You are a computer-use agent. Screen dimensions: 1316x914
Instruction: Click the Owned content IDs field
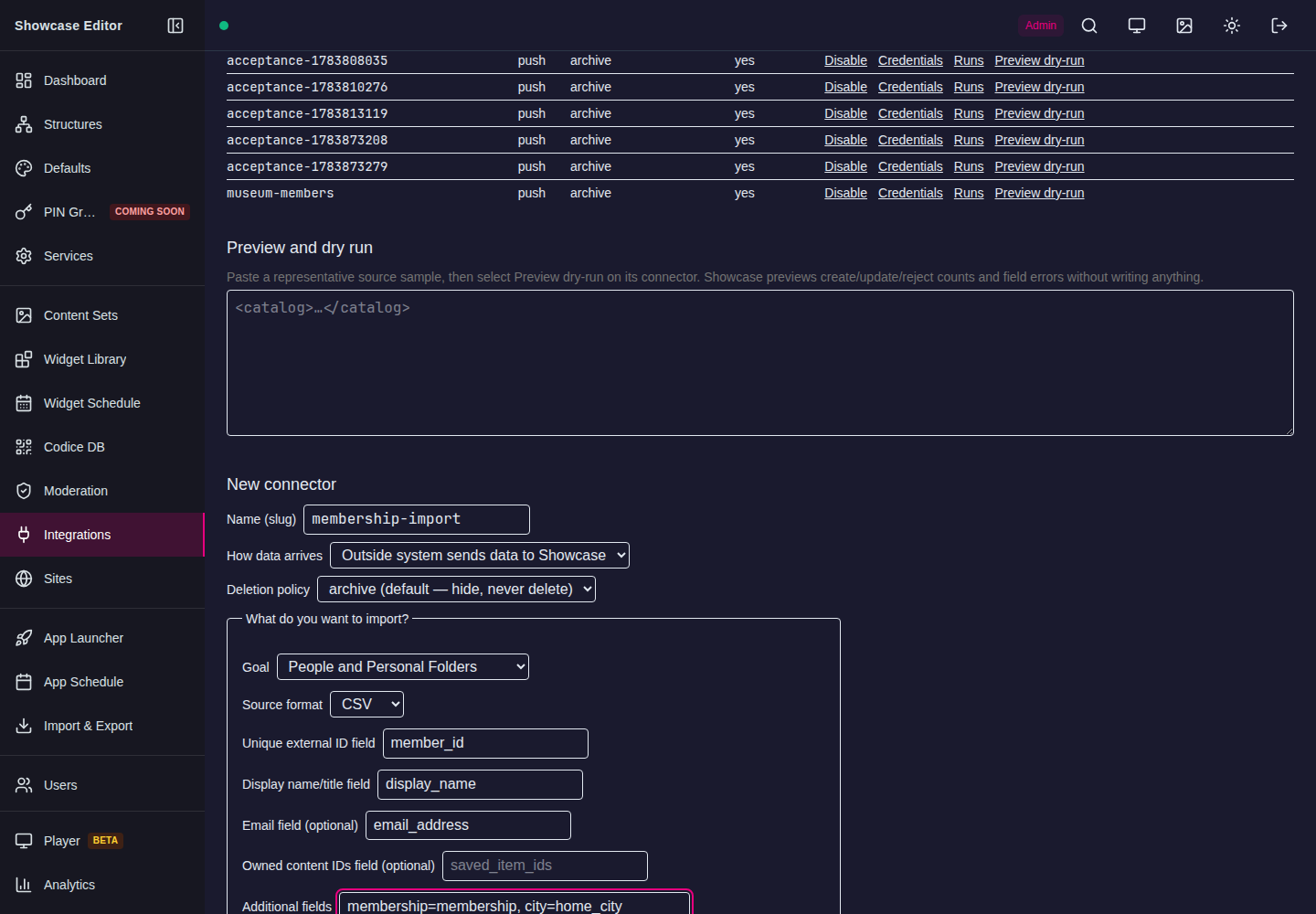(x=545, y=866)
